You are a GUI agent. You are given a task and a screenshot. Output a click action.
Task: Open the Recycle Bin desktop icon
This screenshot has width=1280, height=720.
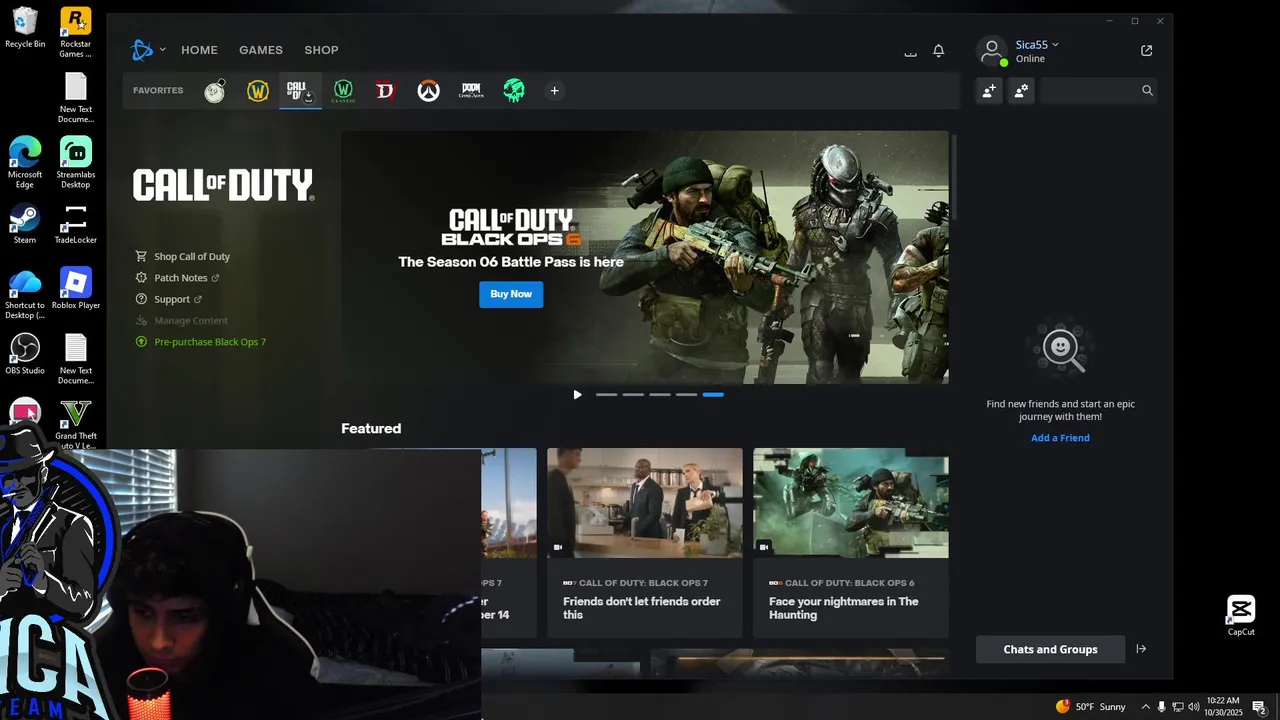pyautogui.click(x=25, y=28)
